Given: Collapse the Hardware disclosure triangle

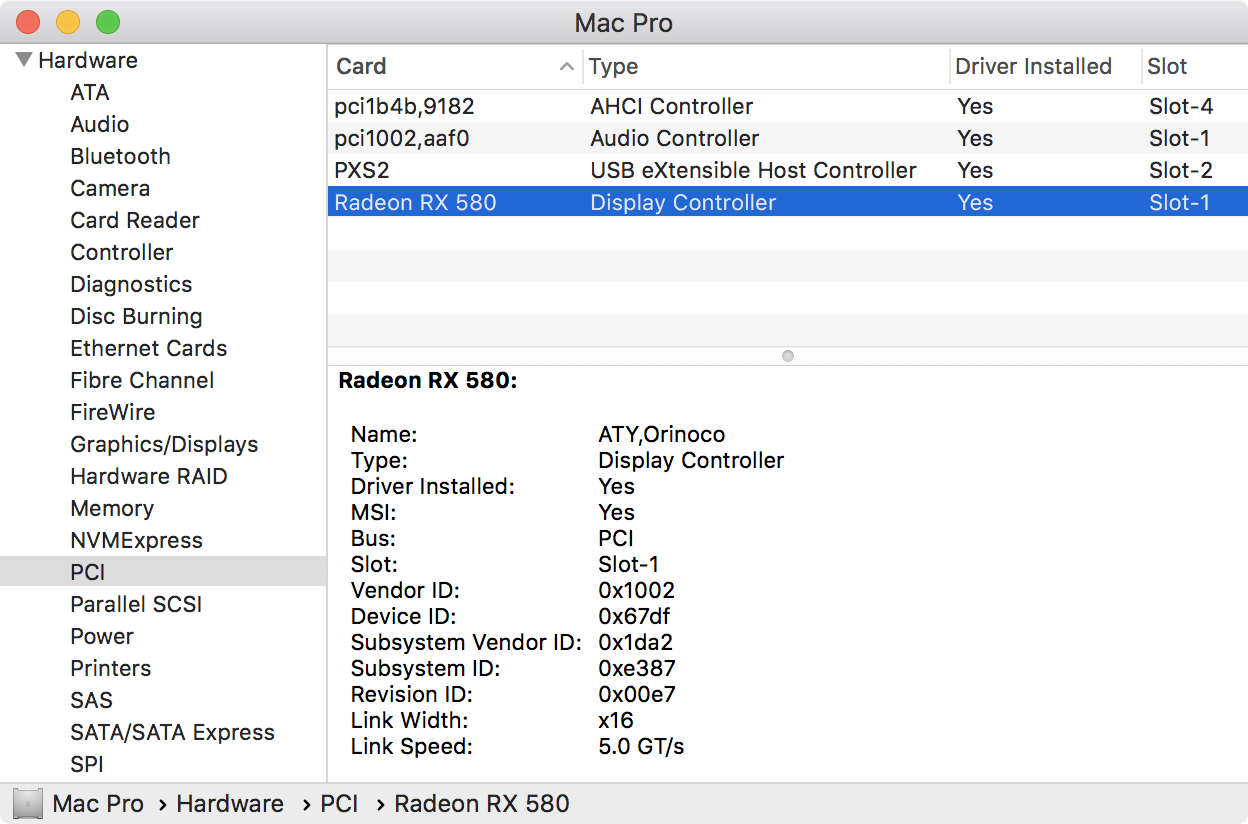Looking at the screenshot, I should pos(24,60).
